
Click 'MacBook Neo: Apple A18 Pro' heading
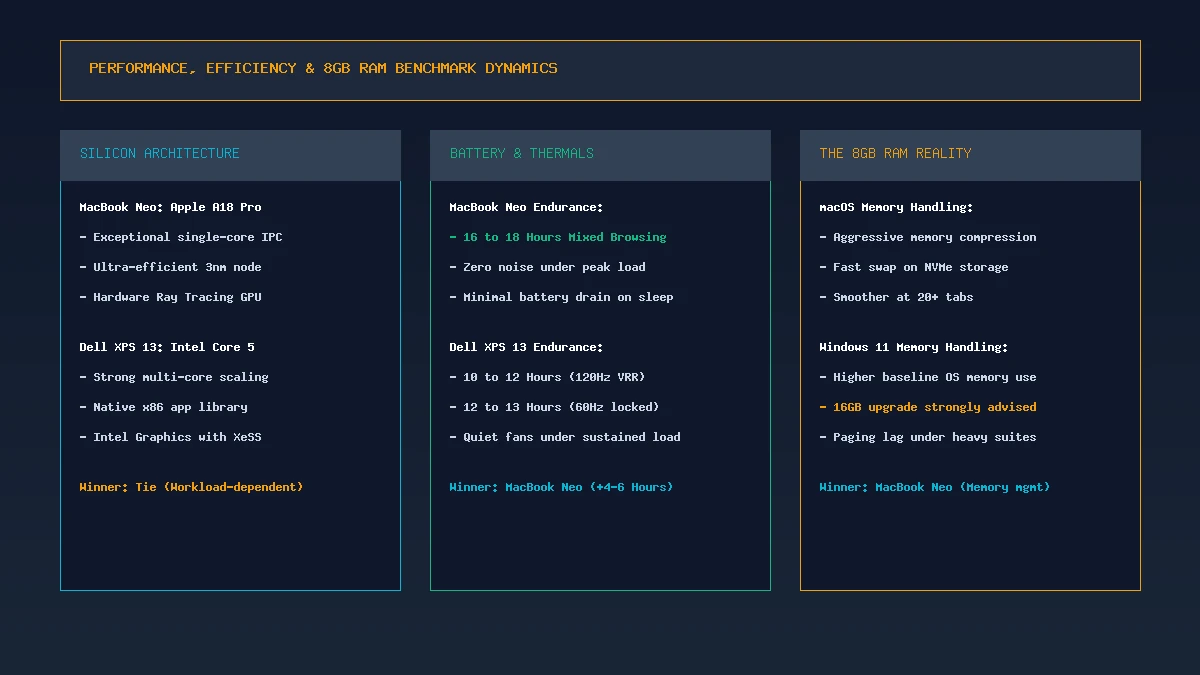coord(170,207)
